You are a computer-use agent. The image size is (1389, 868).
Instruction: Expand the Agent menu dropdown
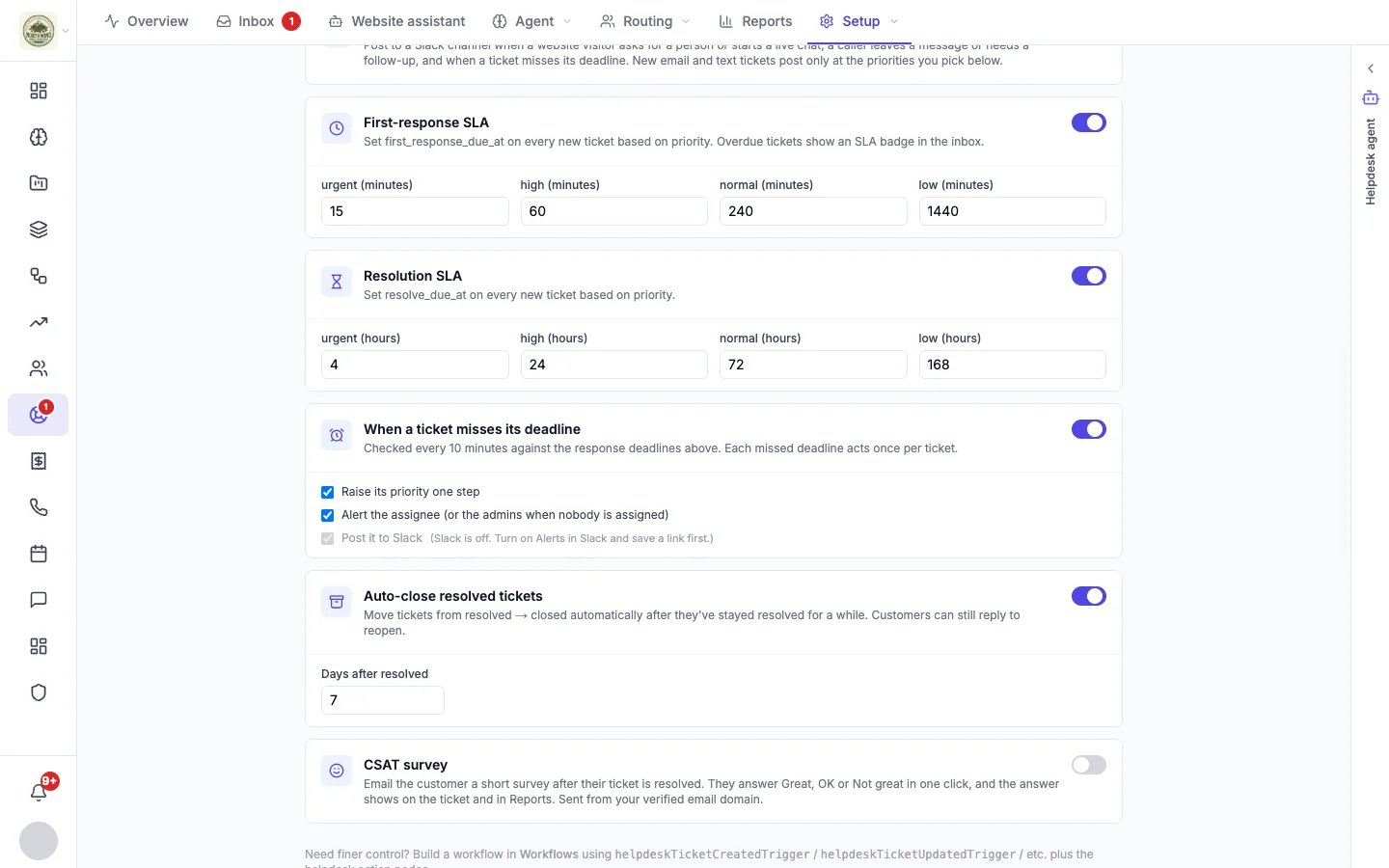tap(531, 21)
